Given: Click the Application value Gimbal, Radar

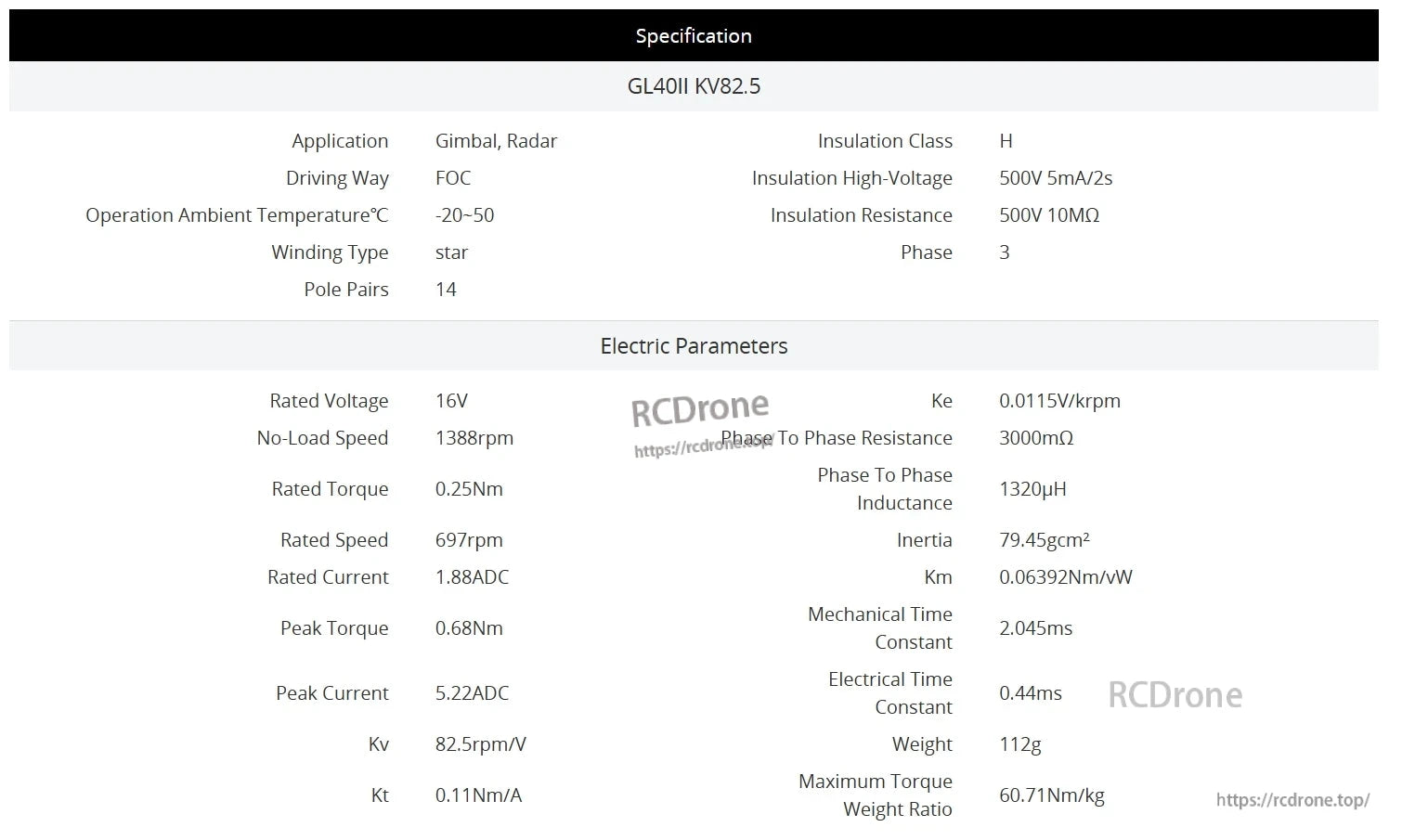Looking at the screenshot, I should tap(496, 141).
